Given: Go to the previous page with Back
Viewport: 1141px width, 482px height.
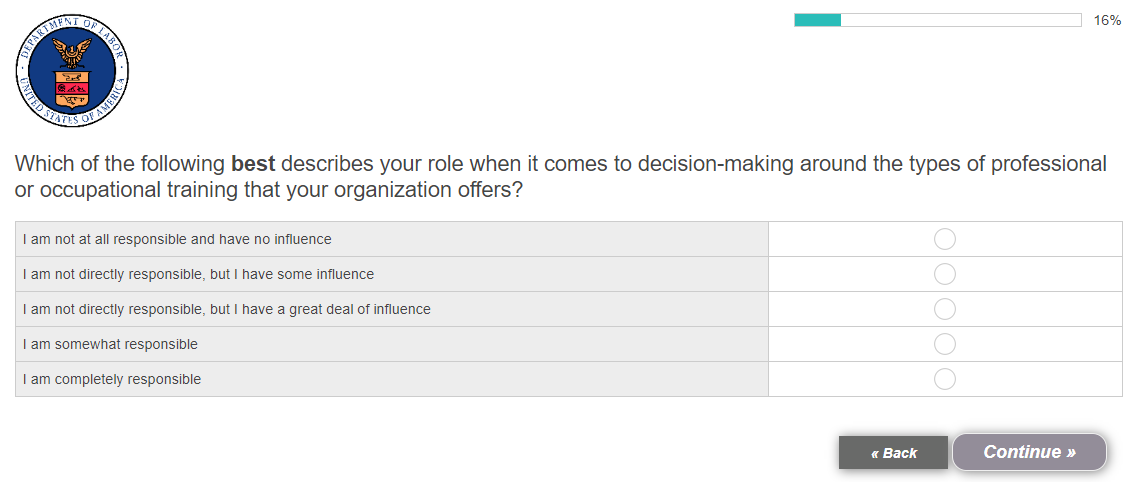Looking at the screenshot, I should pos(893,453).
